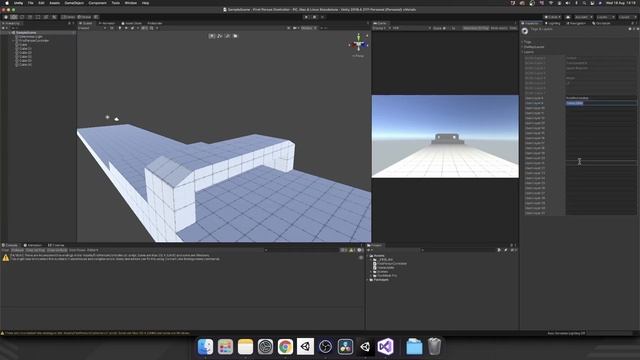
Task: Open the Gizmos dropdown
Action: click(308, 28)
